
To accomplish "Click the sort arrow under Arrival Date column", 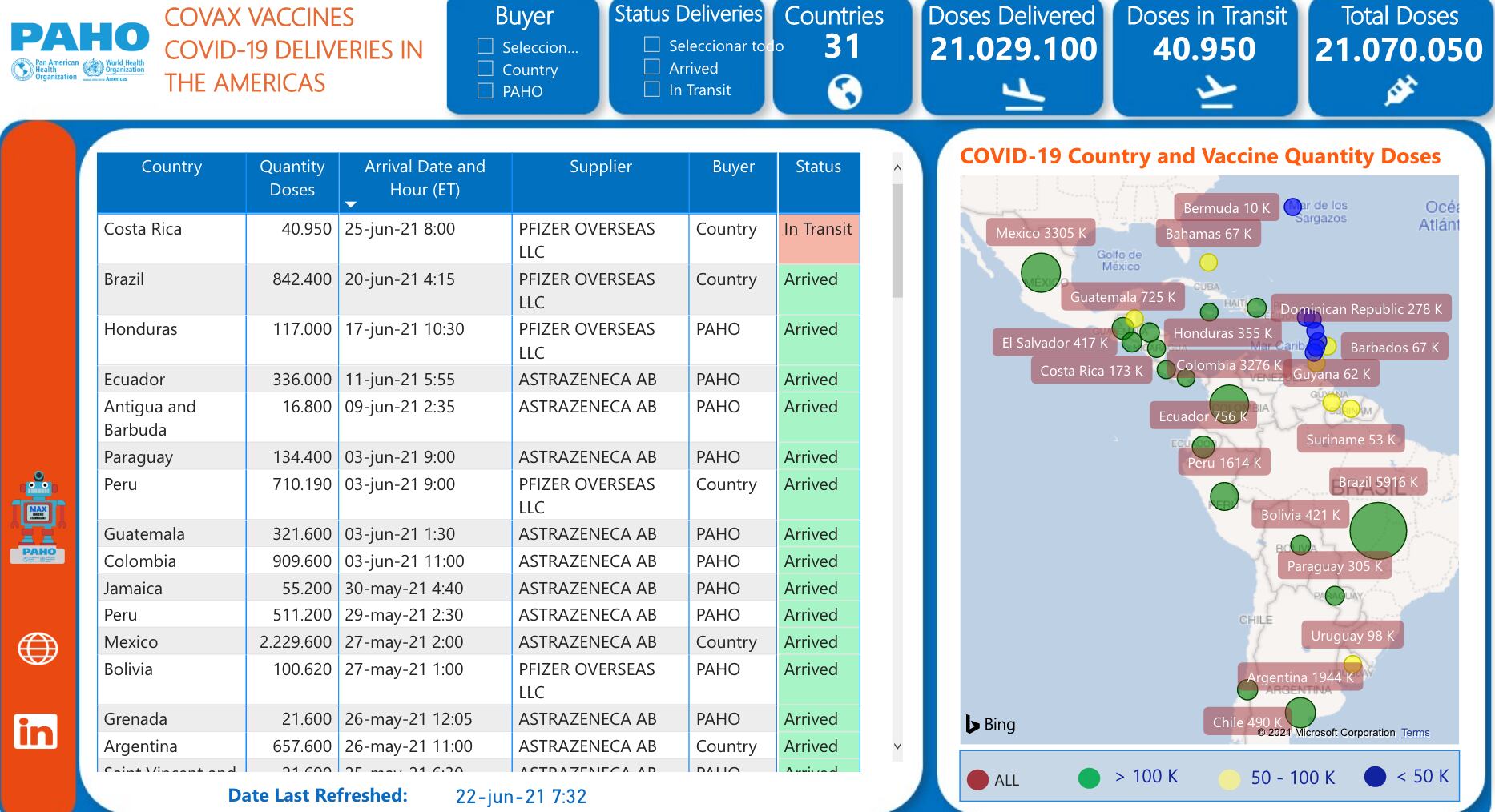I will 350,205.
